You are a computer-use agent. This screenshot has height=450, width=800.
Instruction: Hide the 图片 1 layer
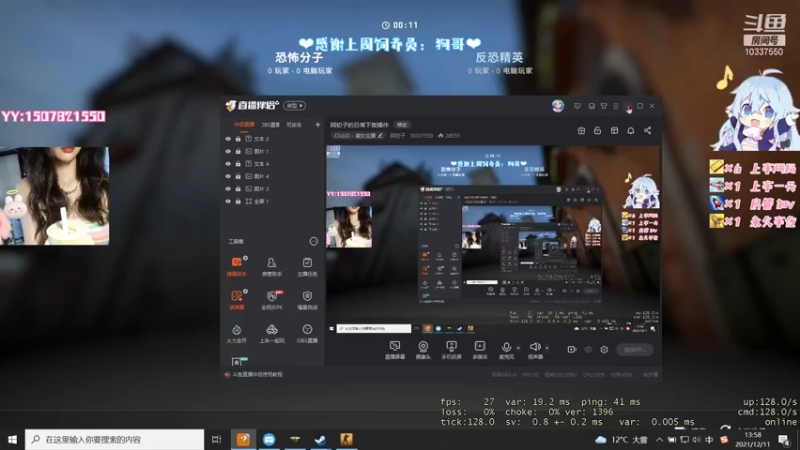[228, 151]
